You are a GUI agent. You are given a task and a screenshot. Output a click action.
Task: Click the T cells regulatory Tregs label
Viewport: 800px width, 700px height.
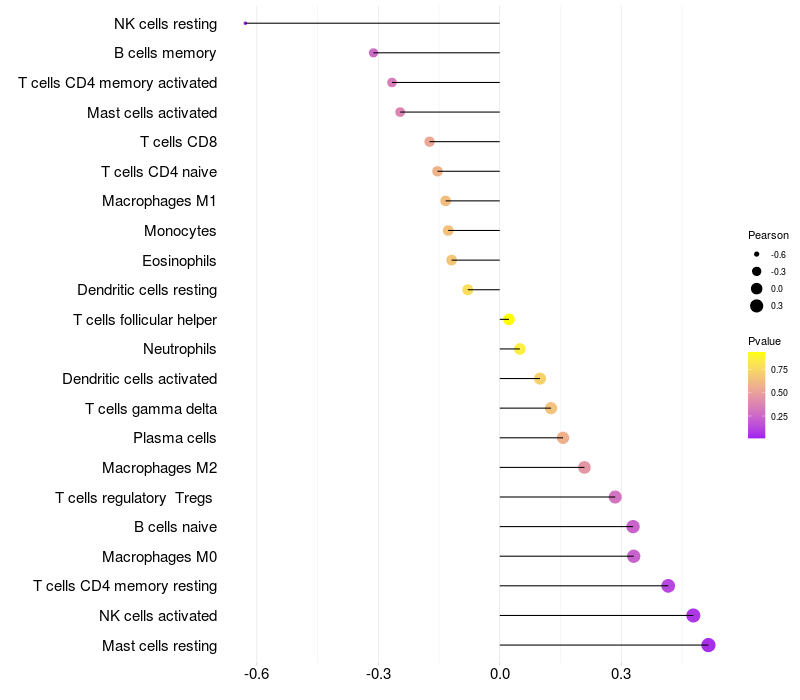pyautogui.click(x=136, y=497)
